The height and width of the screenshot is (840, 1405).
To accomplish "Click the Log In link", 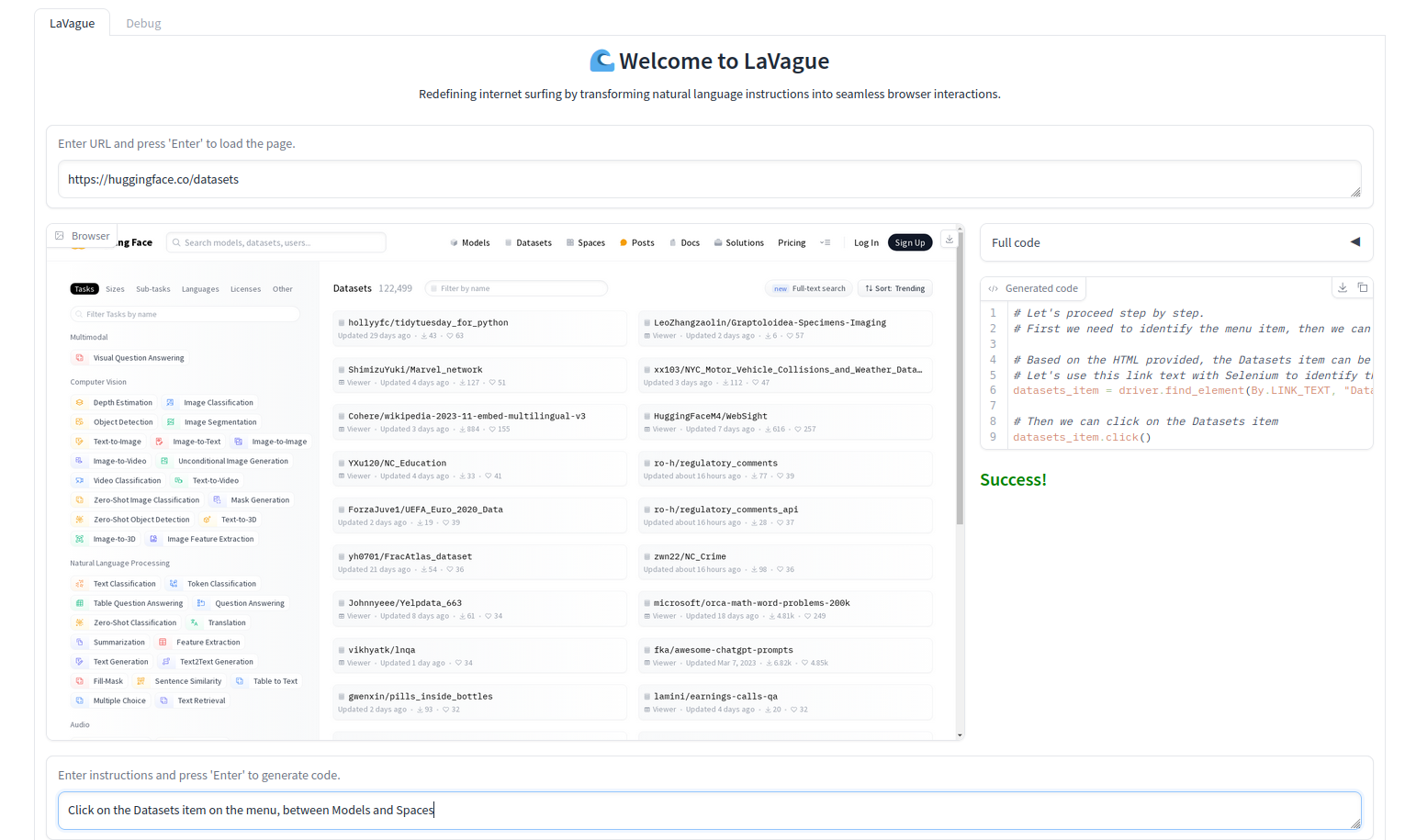I will tap(866, 243).
